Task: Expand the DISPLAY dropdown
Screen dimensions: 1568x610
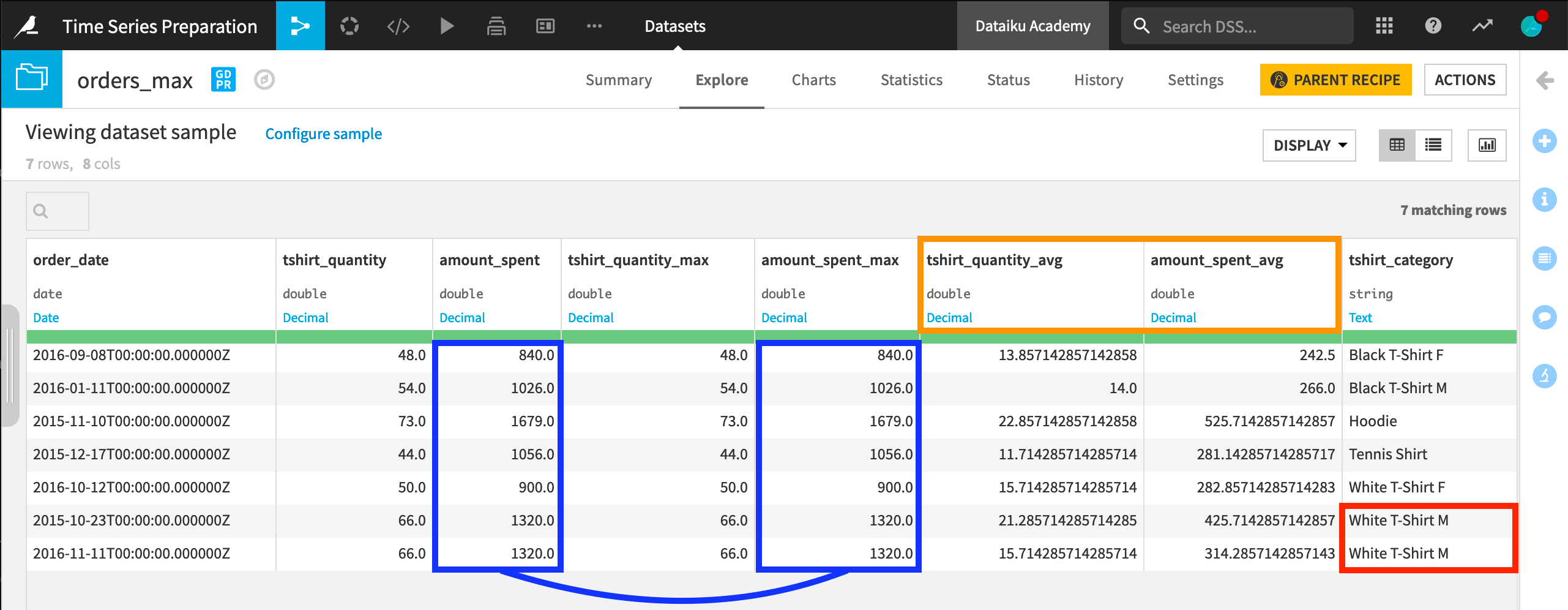Action: tap(1309, 145)
